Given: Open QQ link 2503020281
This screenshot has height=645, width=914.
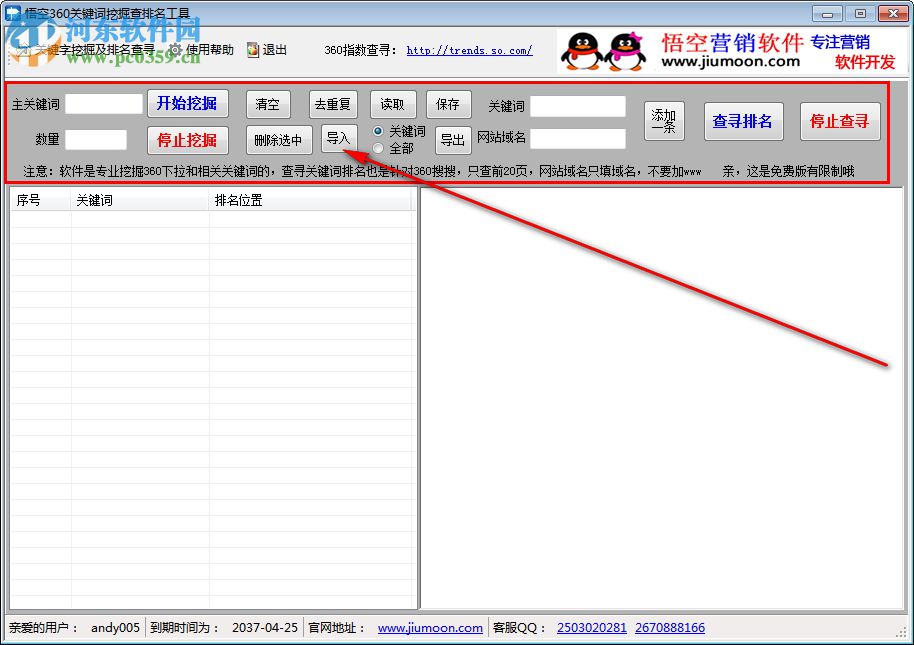Looking at the screenshot, I should [x=592, y=628].
